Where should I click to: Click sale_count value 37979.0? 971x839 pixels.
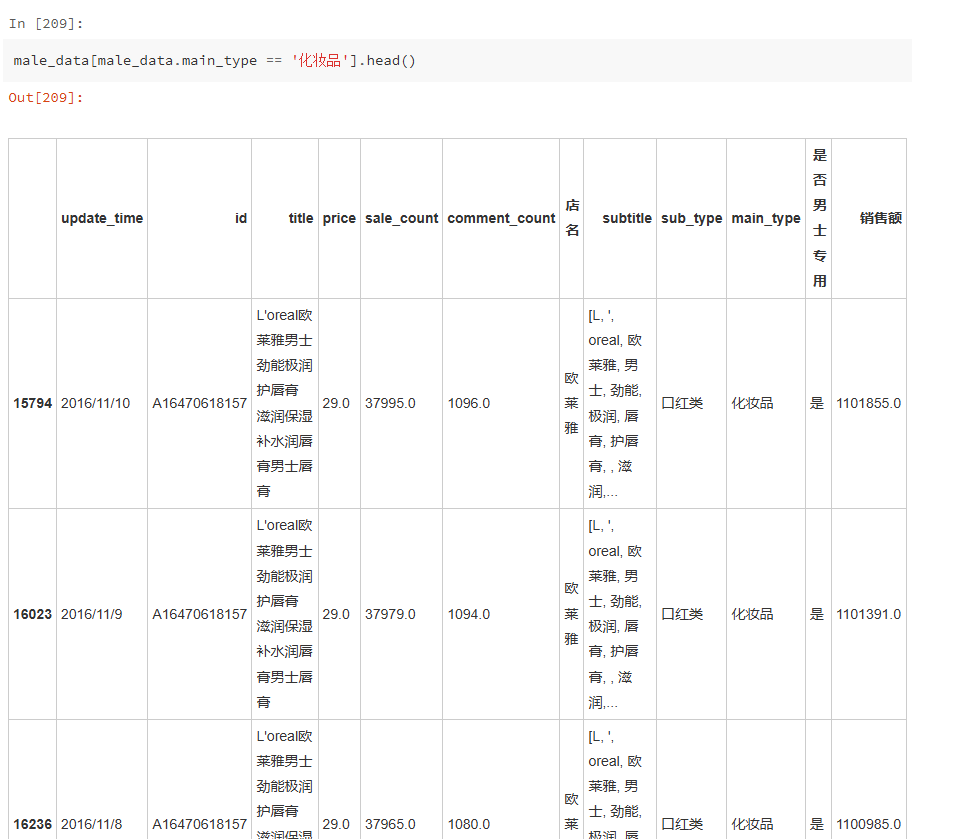point(390,614)
